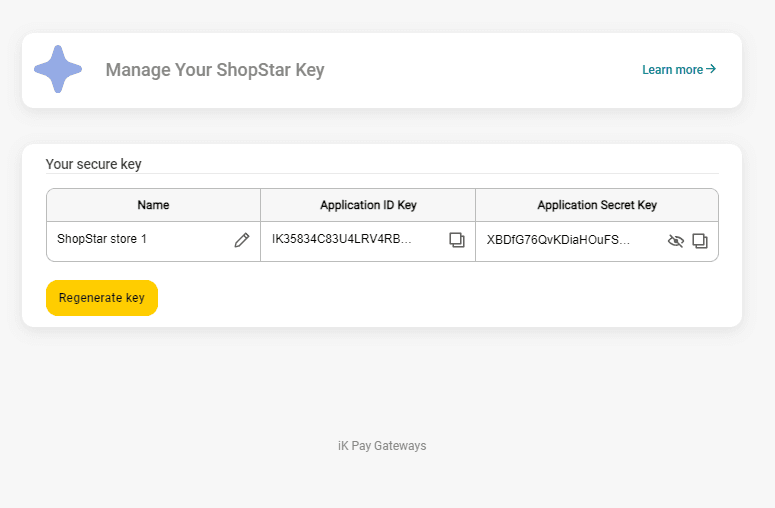Screen dimensions: 775x508
Task: Click the XBDfG76QvKDiaHOuFS secret value
Action: [550, 240]
